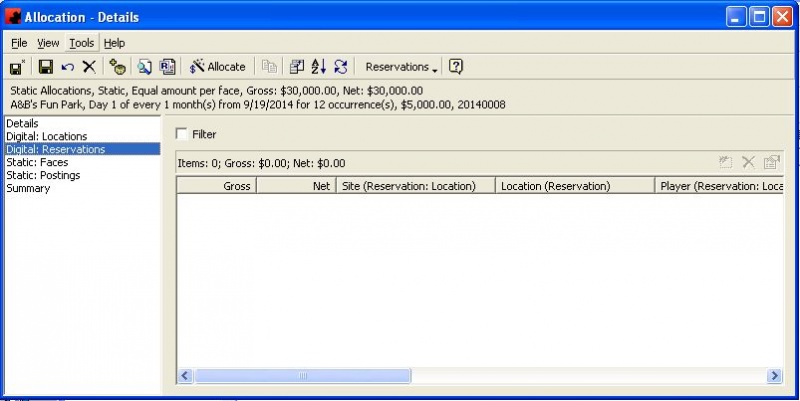The image size is (800, 401).
Task: Click the horizontal scrollbar right arrow
Action: pyautogui.click(x=774, y=376)
